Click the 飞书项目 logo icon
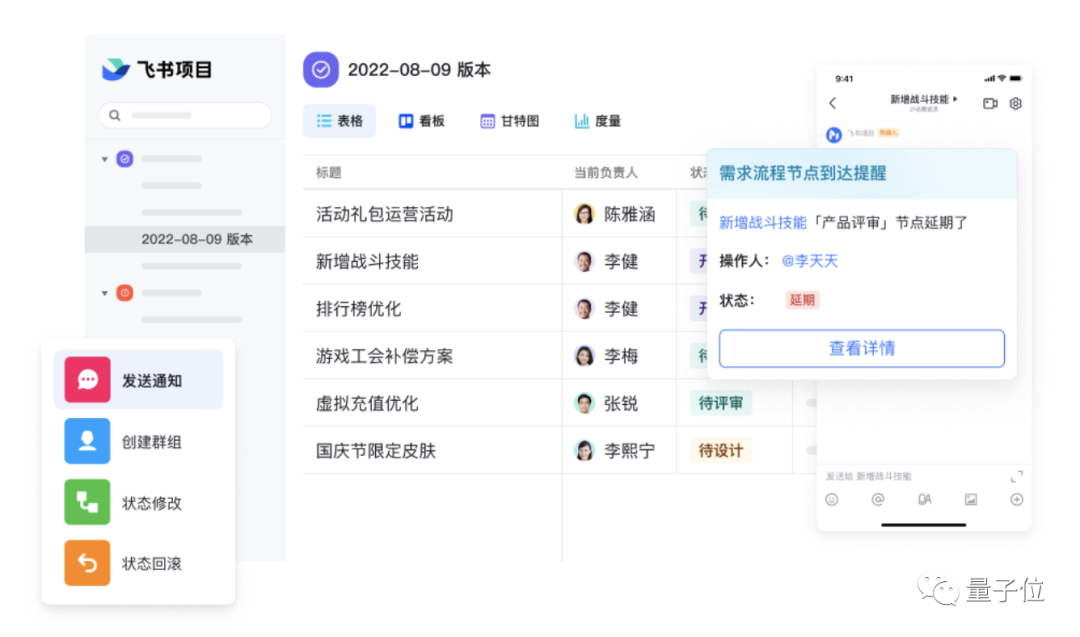This screenshot has width=1080, height=637. point(116,69)
